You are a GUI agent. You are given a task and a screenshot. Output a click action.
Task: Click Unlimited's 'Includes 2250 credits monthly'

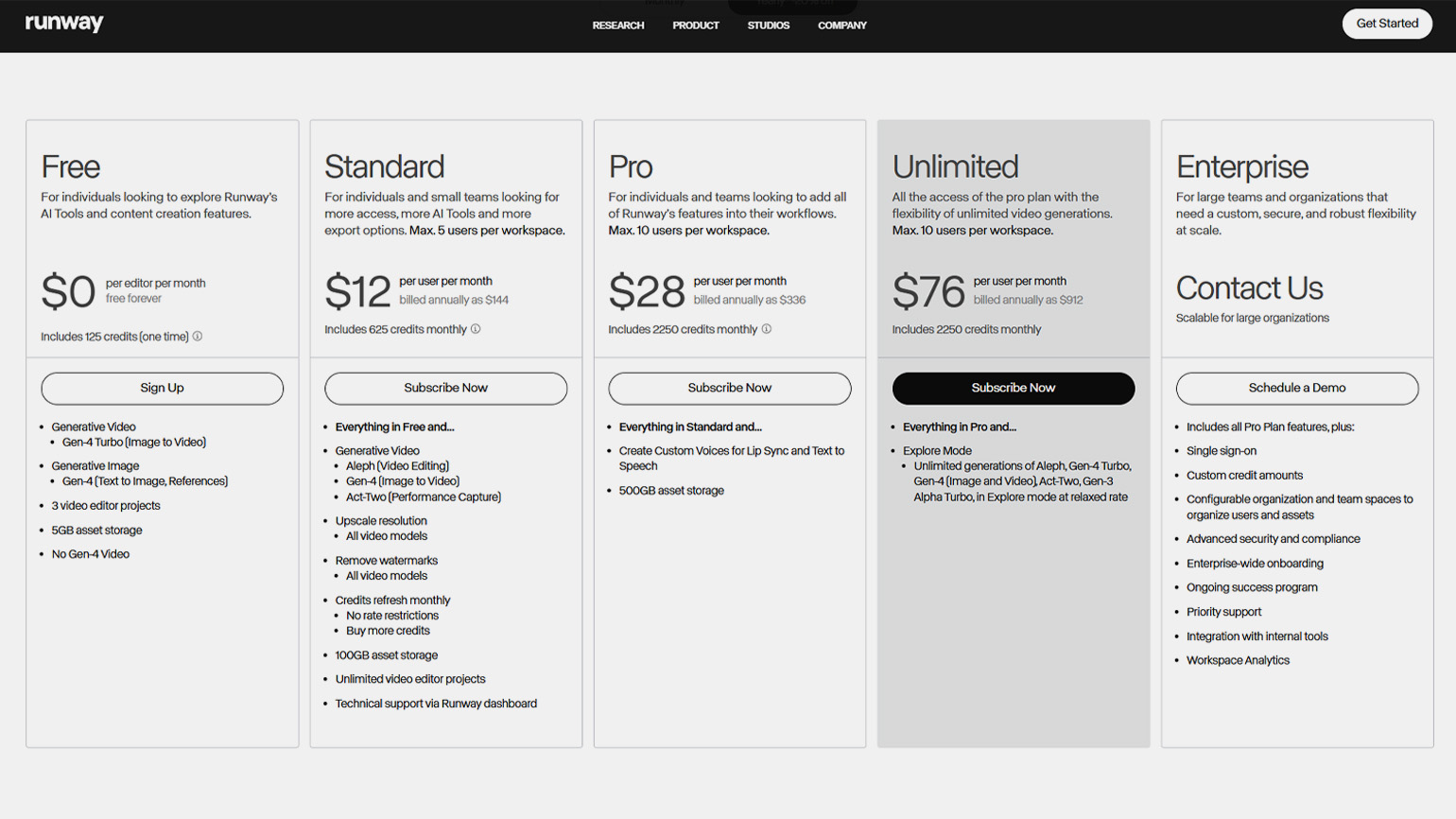(966, 329)
